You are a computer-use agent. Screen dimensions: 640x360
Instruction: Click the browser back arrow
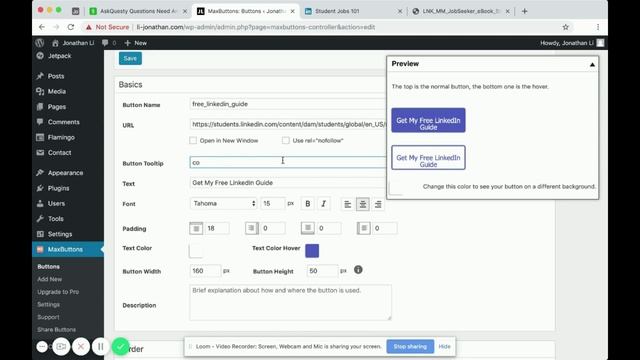[42, 27]
